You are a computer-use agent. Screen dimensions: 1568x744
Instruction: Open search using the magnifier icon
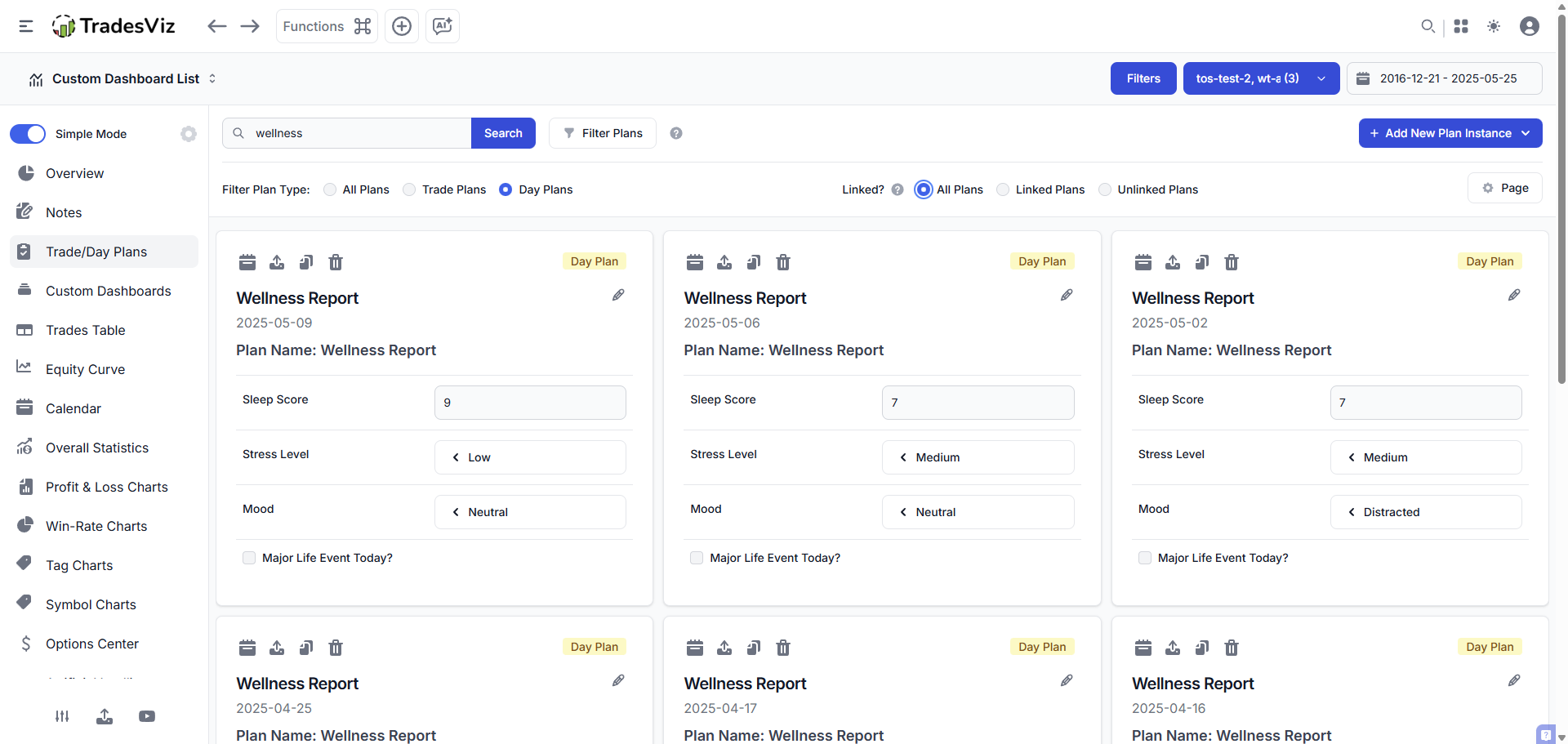point(1428,26)
